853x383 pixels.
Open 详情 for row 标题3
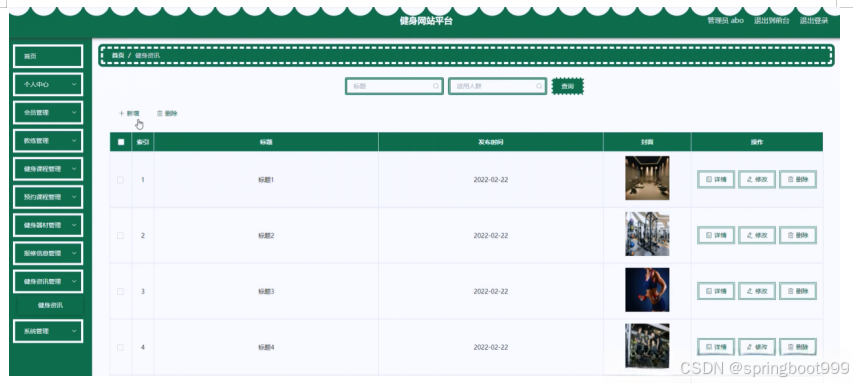tap(716, 292)
